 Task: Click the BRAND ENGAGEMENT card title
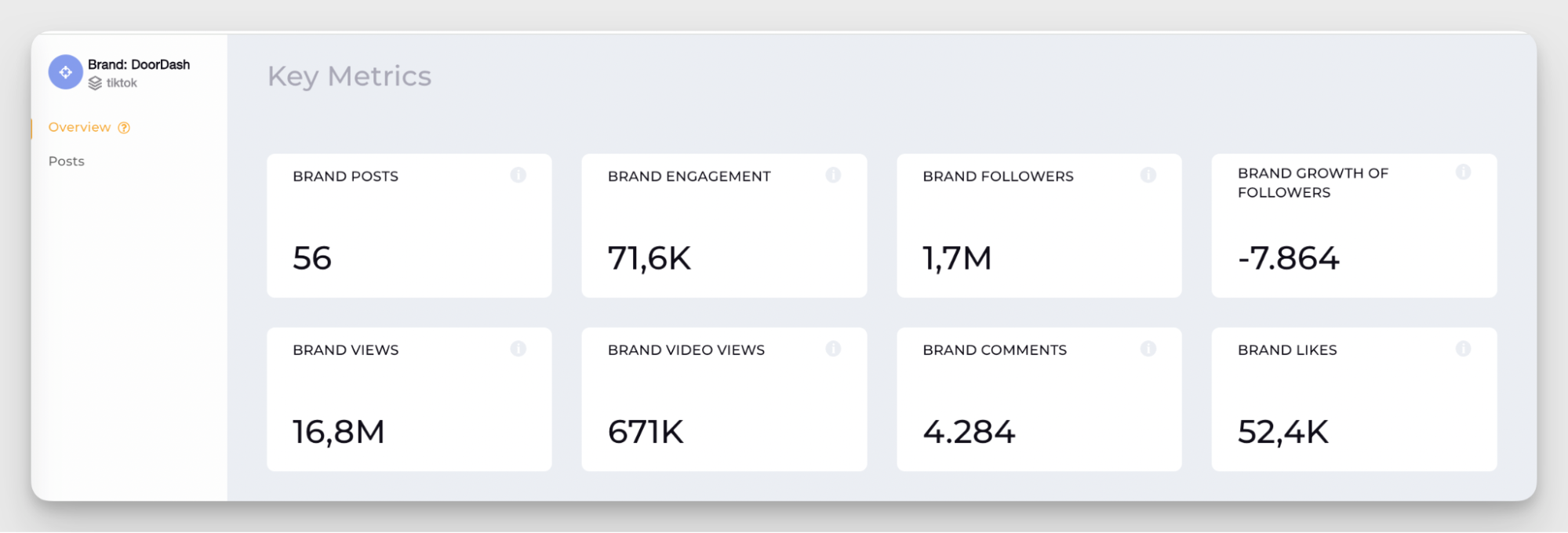[689, 176]
